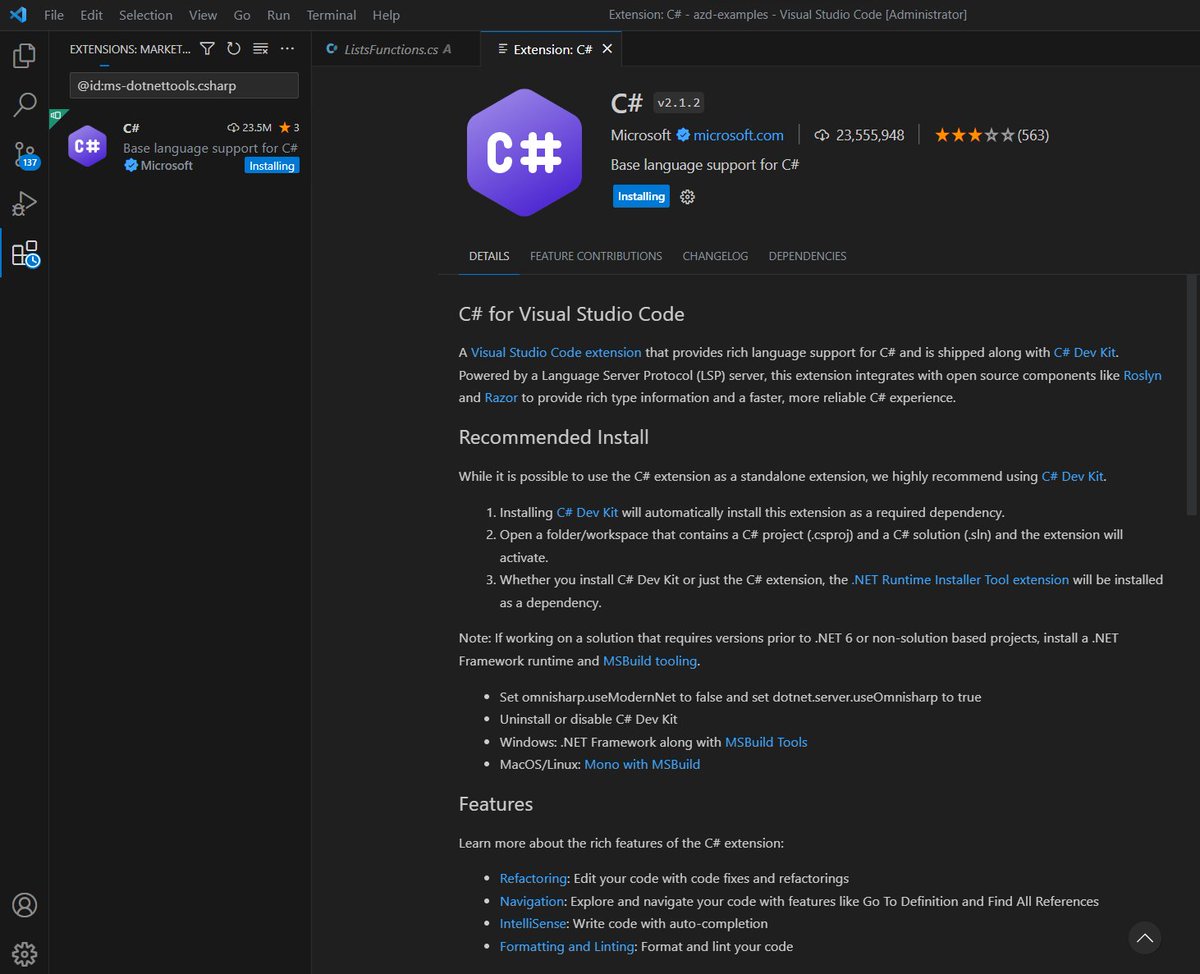Open the File menu
The width and height of the screenshot is (1200, 974).
[x=54, y=15]
